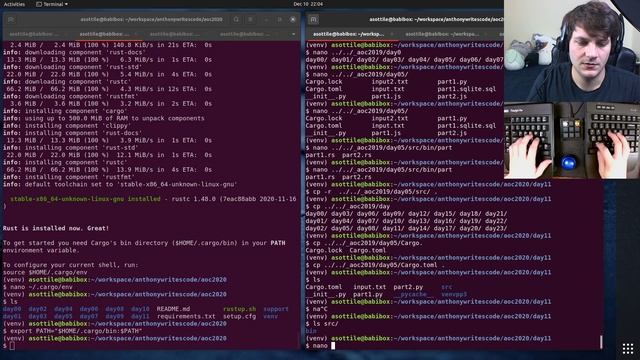Click 'bin' output in right terminal

click(x=311, y=331)
